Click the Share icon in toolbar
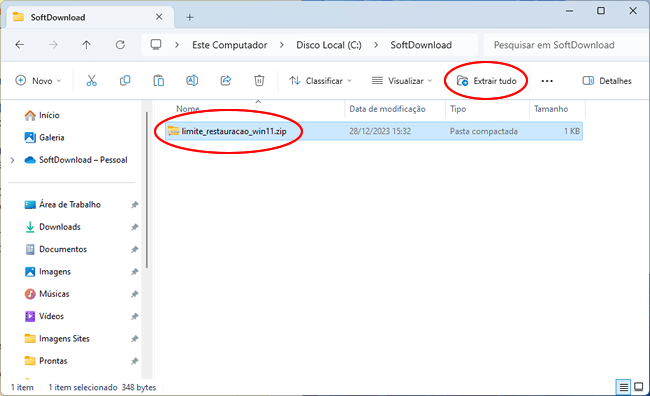650x396 pixels. click(x=226, y=80)
